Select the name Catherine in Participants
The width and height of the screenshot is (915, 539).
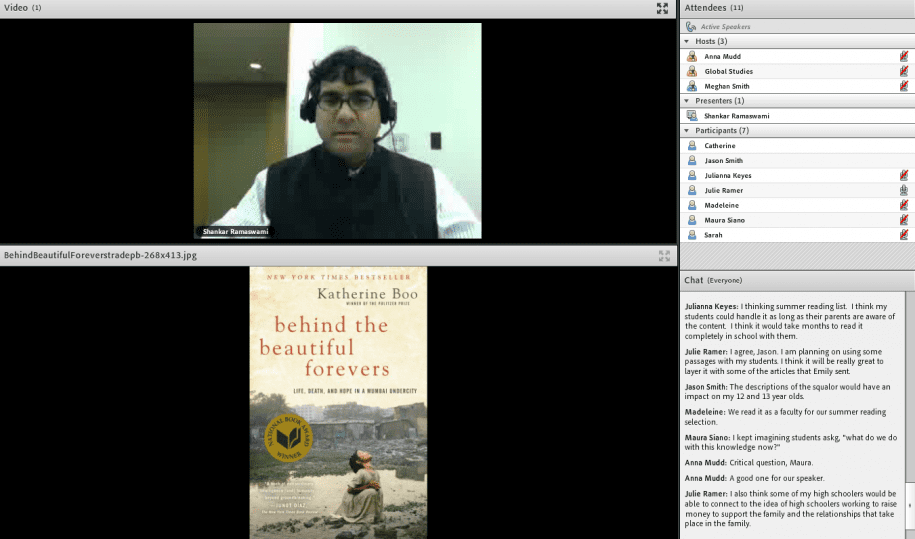click(x=720, y=146)
